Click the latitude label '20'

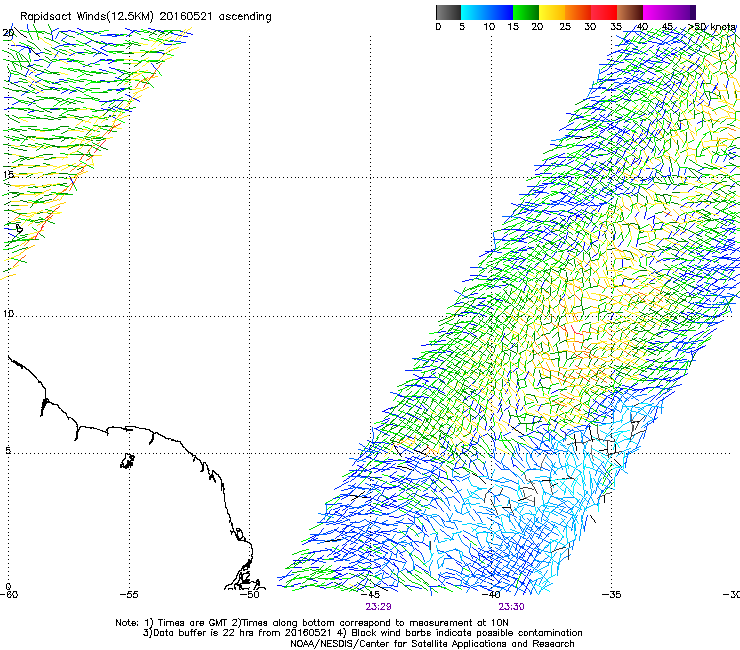point(8,33)
